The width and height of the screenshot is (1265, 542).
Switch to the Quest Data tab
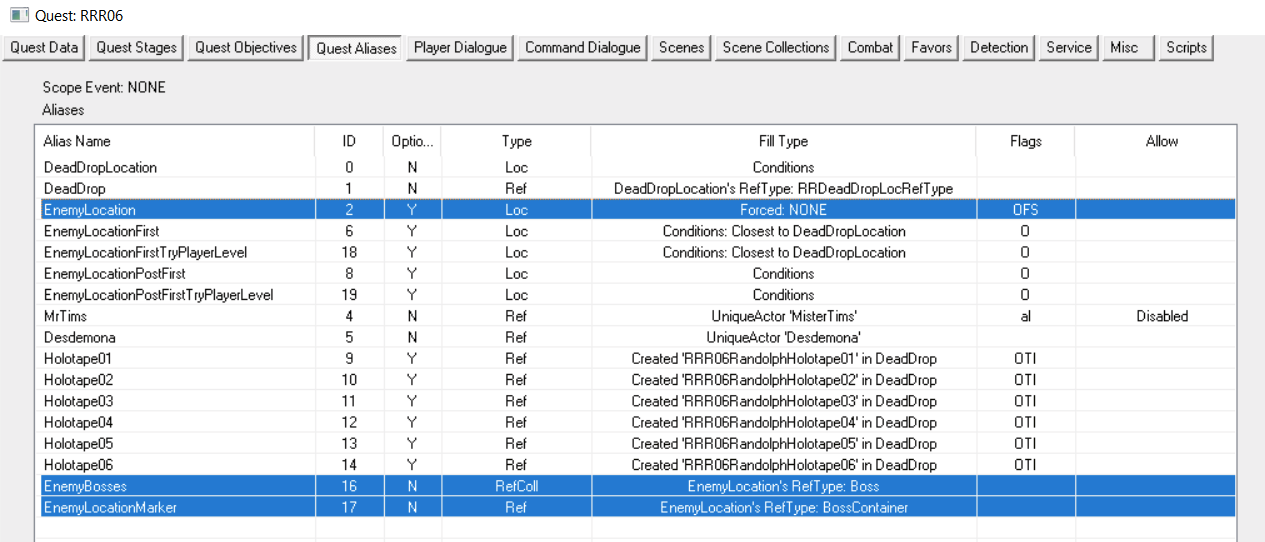click(x=44, y=47)
